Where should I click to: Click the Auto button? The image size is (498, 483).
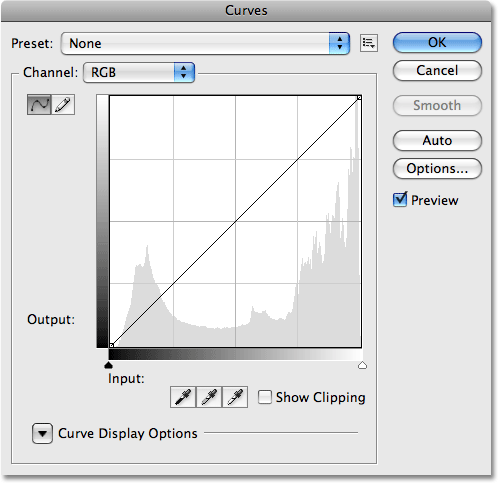coord(437,141)
